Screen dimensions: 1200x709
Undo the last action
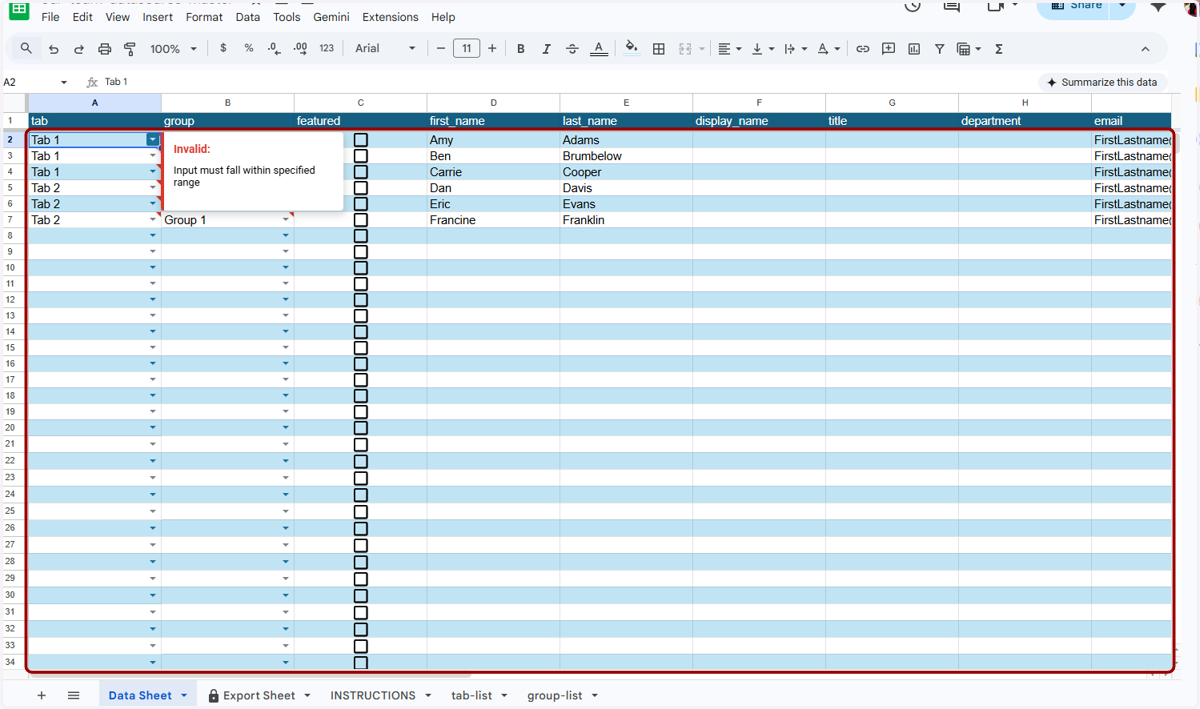click(x=53, y=49)
